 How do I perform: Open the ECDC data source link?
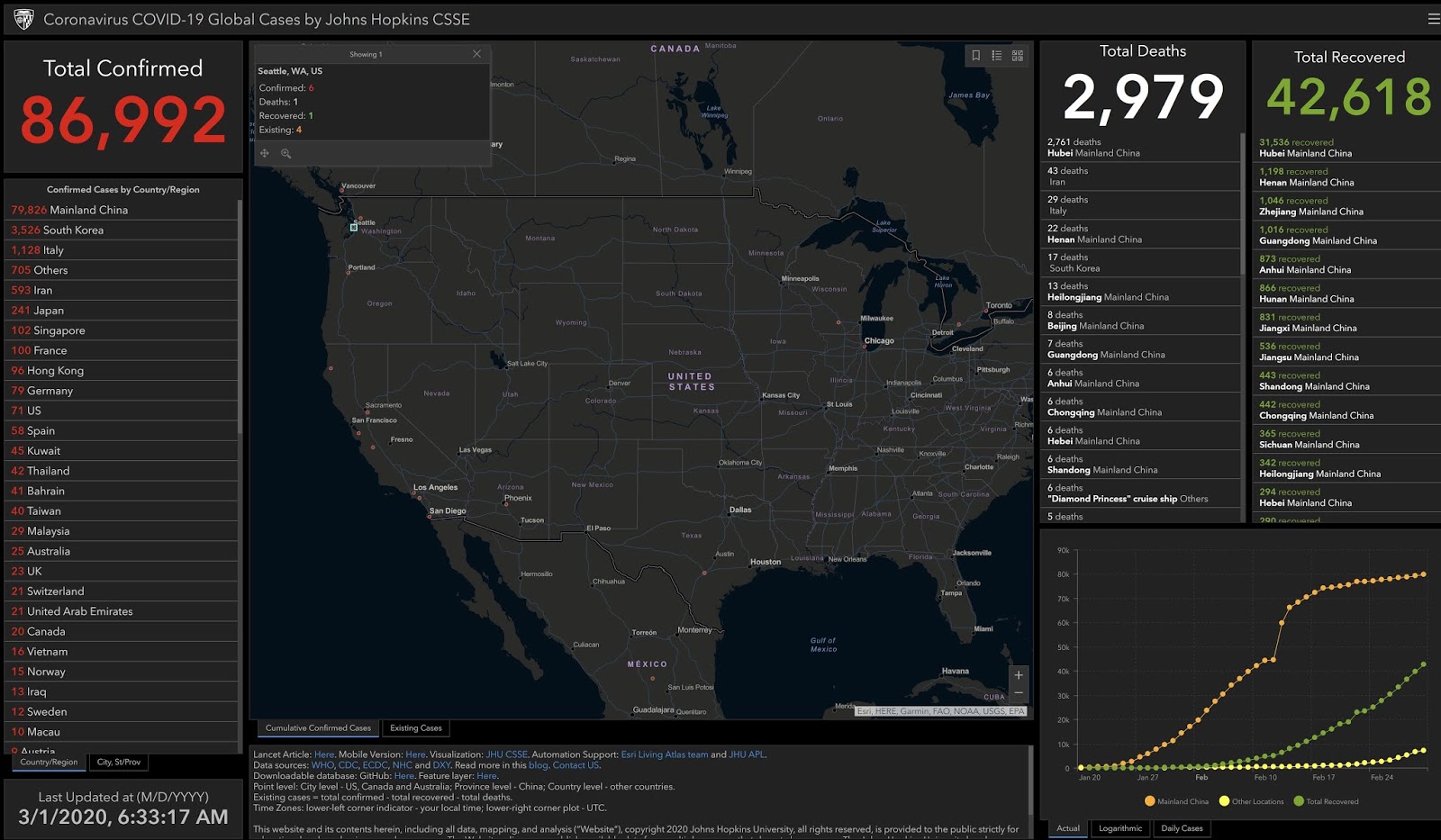click(375, 765)
